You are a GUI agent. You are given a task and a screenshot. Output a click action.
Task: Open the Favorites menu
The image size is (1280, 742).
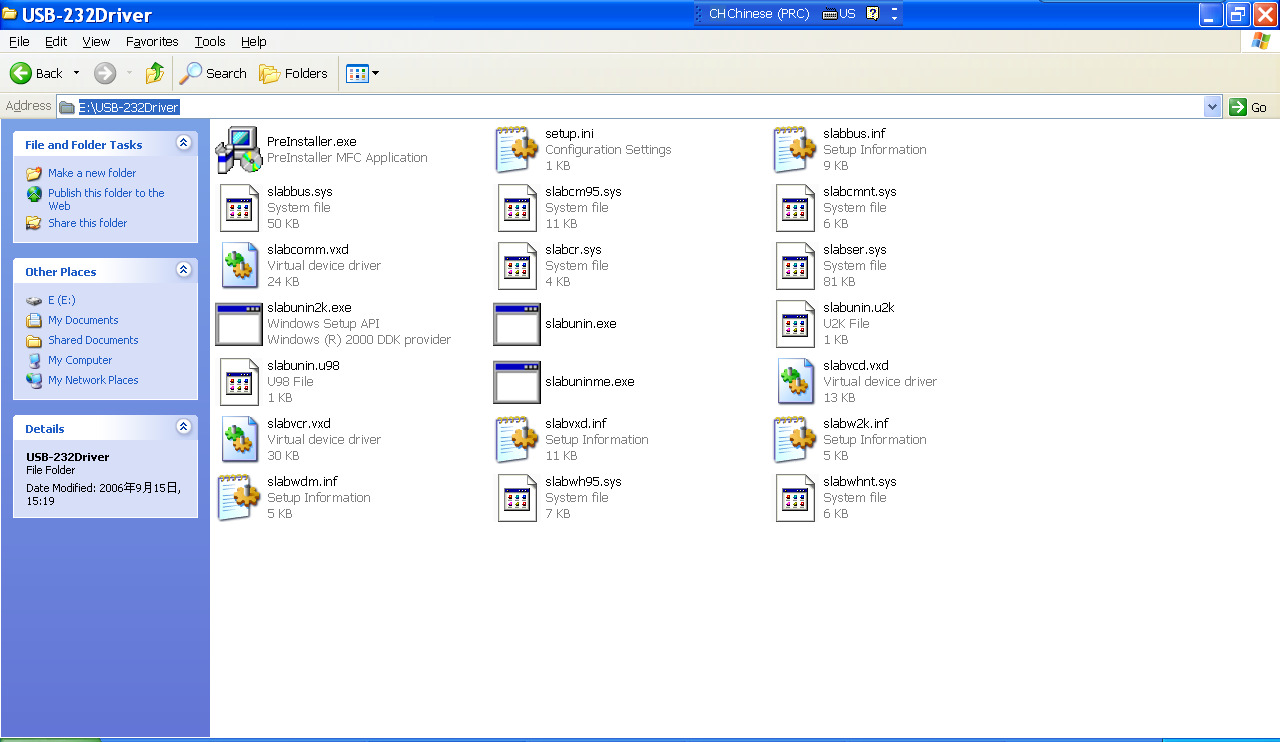(x=152, y=41)
